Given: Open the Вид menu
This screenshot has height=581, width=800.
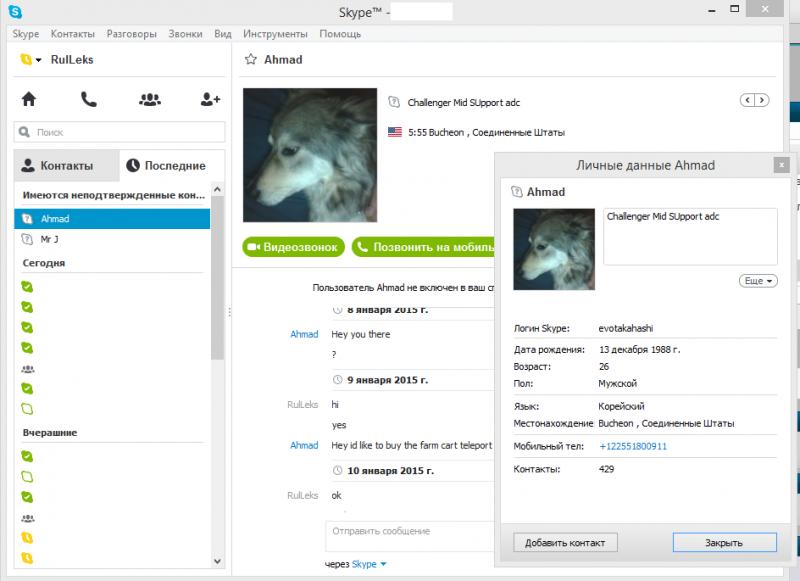Looking at the screenshot, I should [x=222, y=34].
